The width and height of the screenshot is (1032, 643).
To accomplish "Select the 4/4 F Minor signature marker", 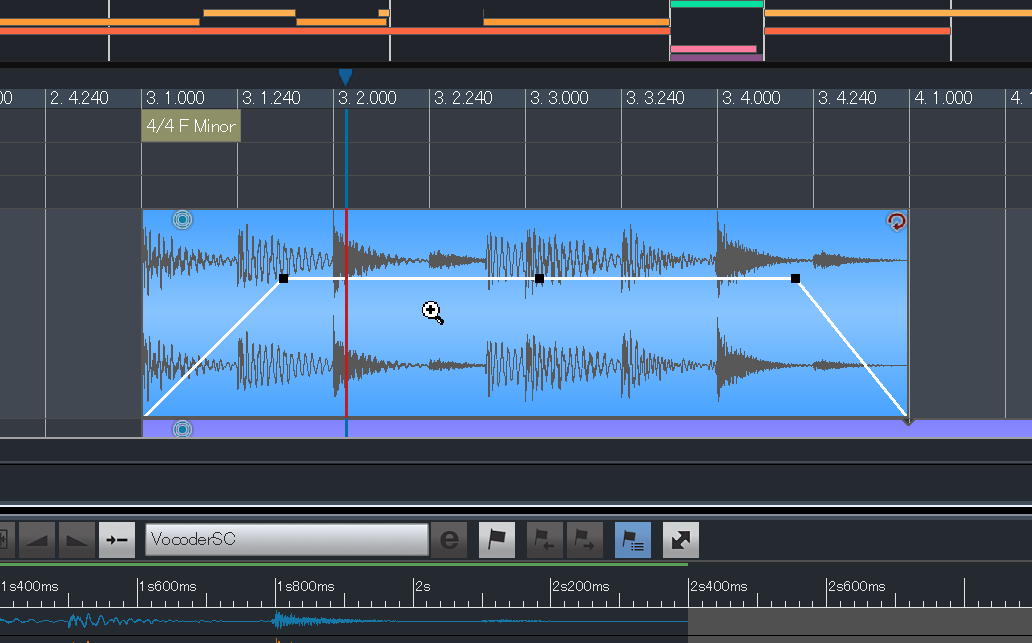I will point(191,127).
